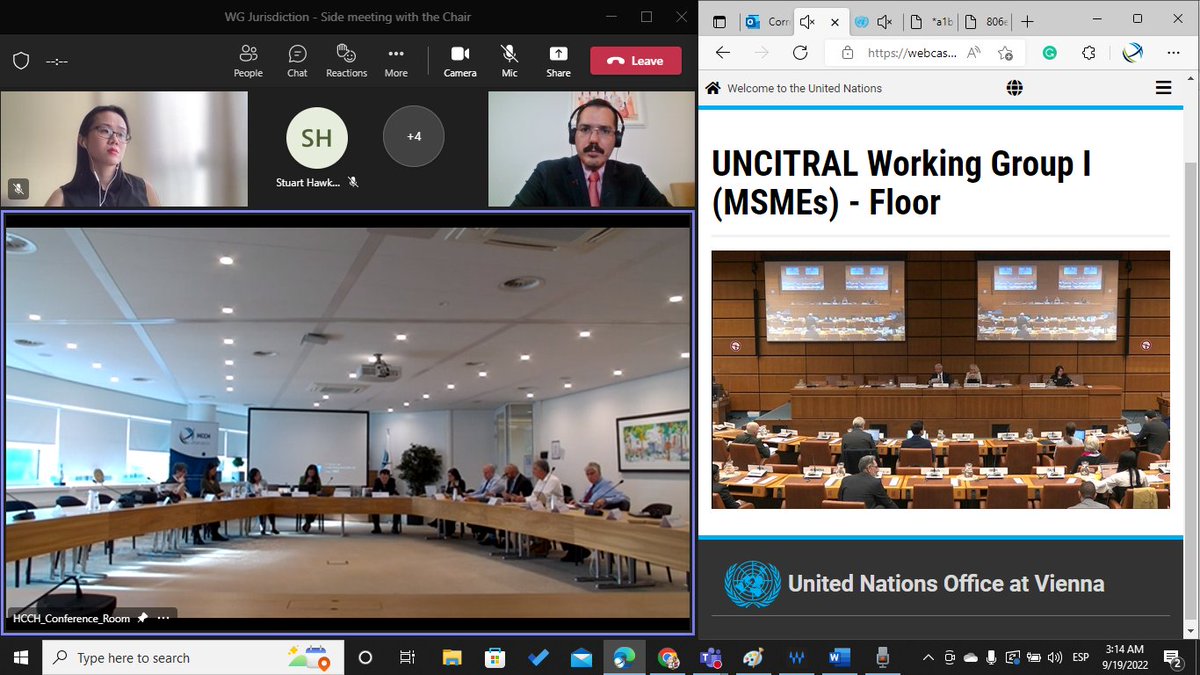
Task: Open the Grammarly extension
Action: coord(1049,53)
